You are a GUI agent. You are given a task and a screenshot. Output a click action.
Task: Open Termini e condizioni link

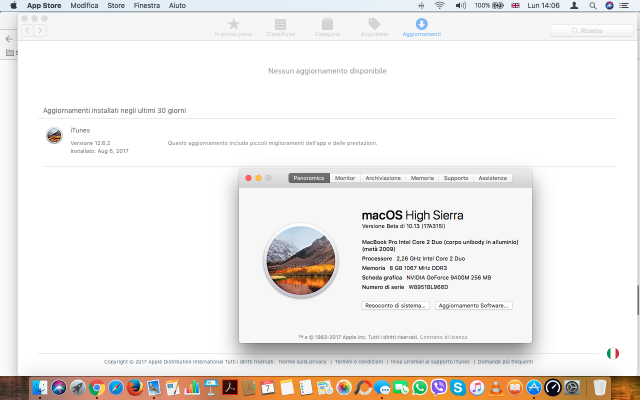359,362
